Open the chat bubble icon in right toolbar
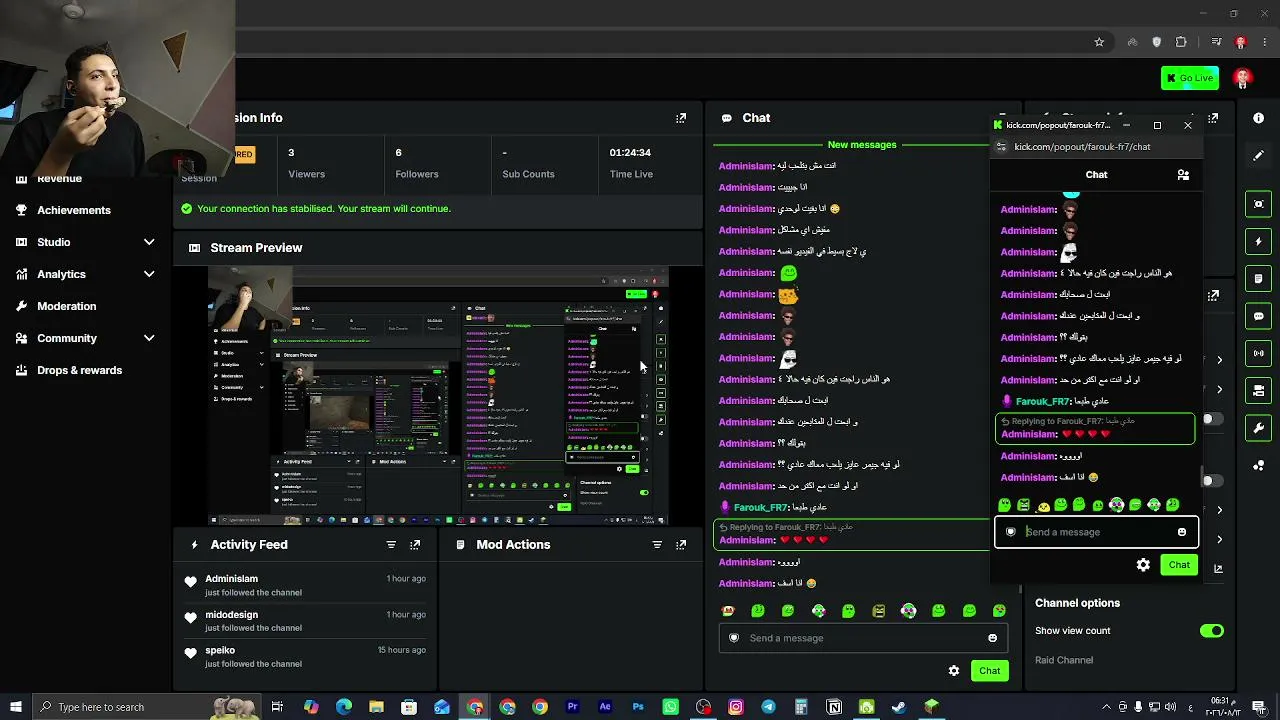 pyautogui.click(x=1258, y=316)
